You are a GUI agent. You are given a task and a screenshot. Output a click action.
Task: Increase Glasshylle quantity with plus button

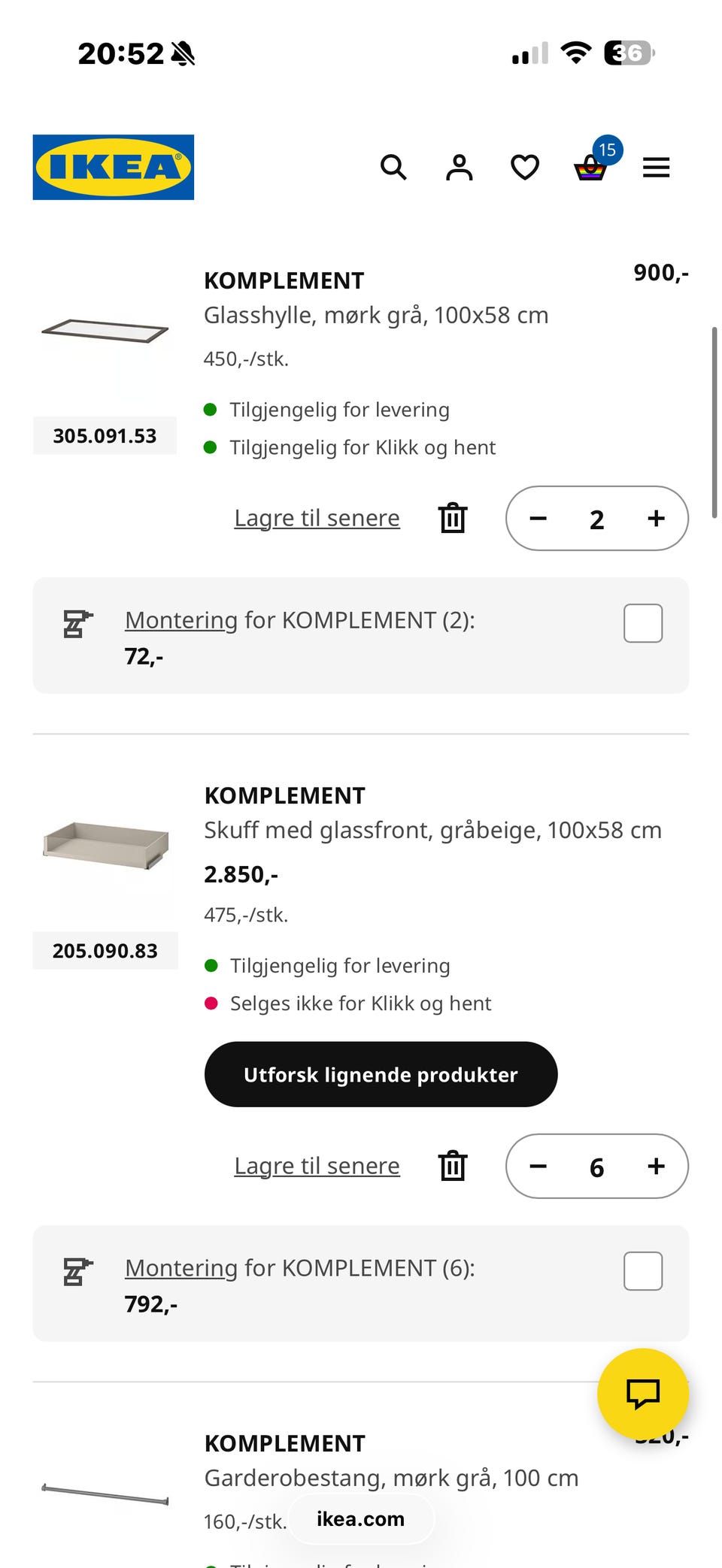pos(656,518)
